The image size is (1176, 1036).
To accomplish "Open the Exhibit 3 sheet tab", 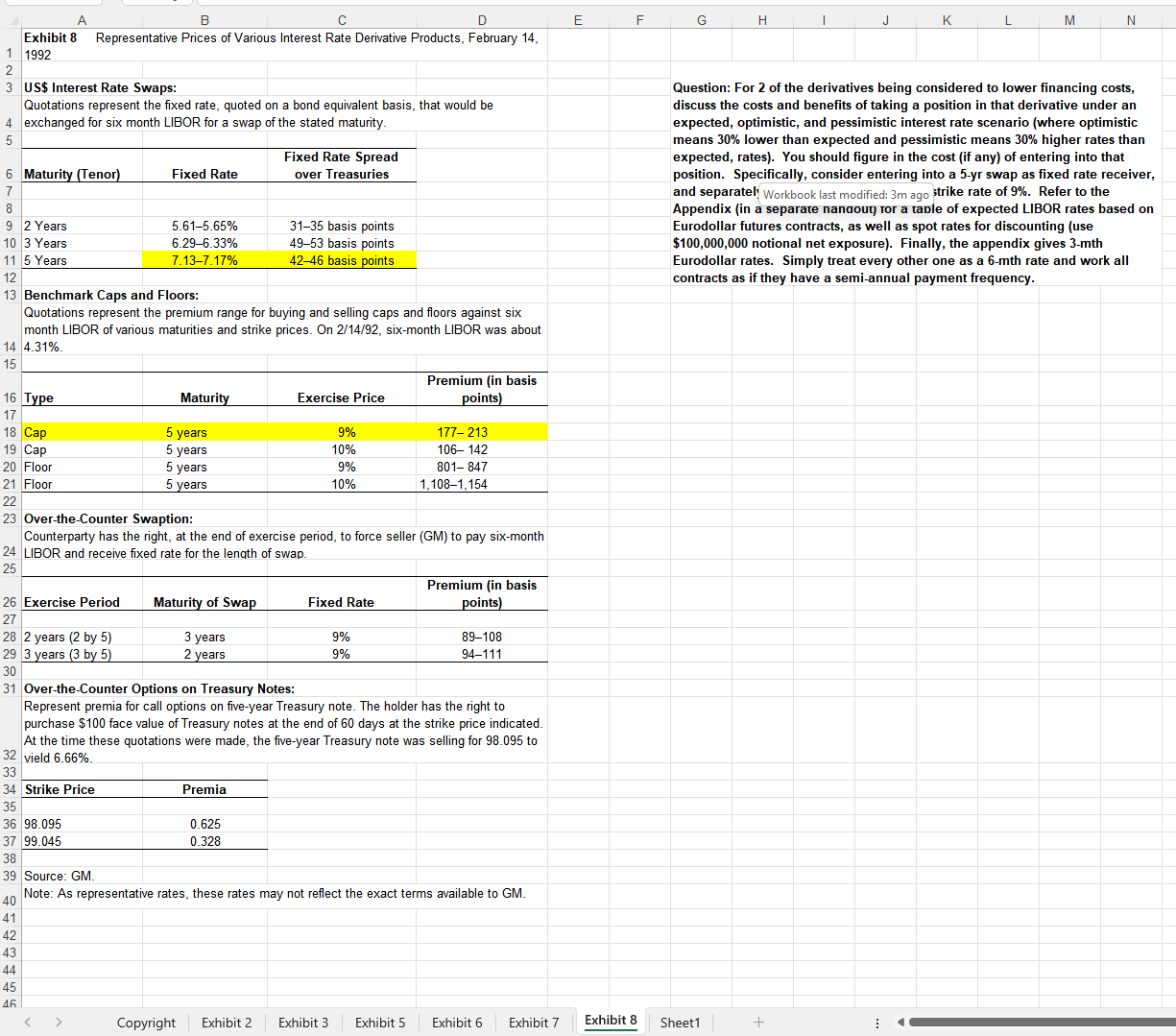I will [x=303, y=1023].
